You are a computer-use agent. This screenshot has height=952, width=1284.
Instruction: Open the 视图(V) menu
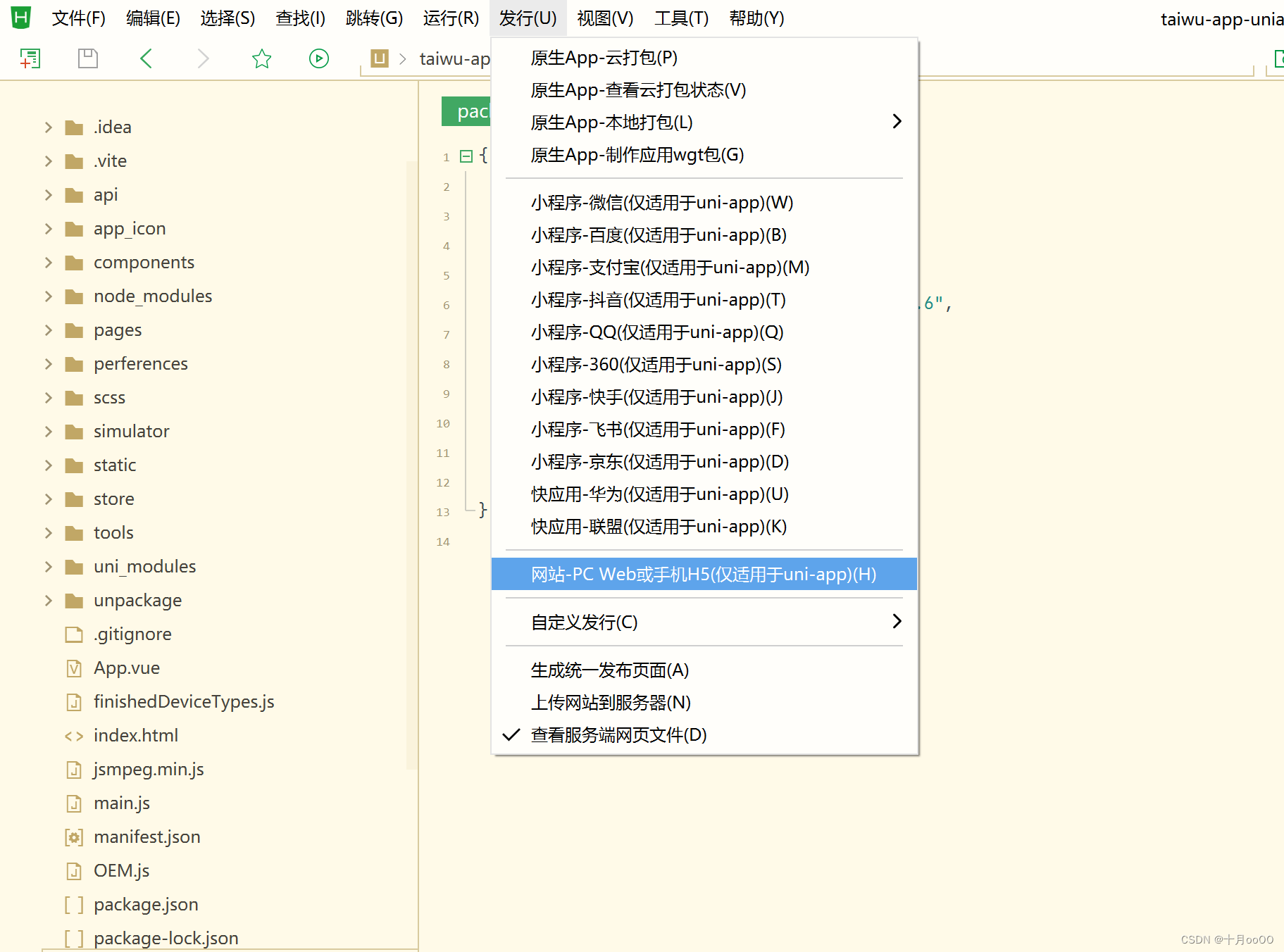click(x=605, y=18)
